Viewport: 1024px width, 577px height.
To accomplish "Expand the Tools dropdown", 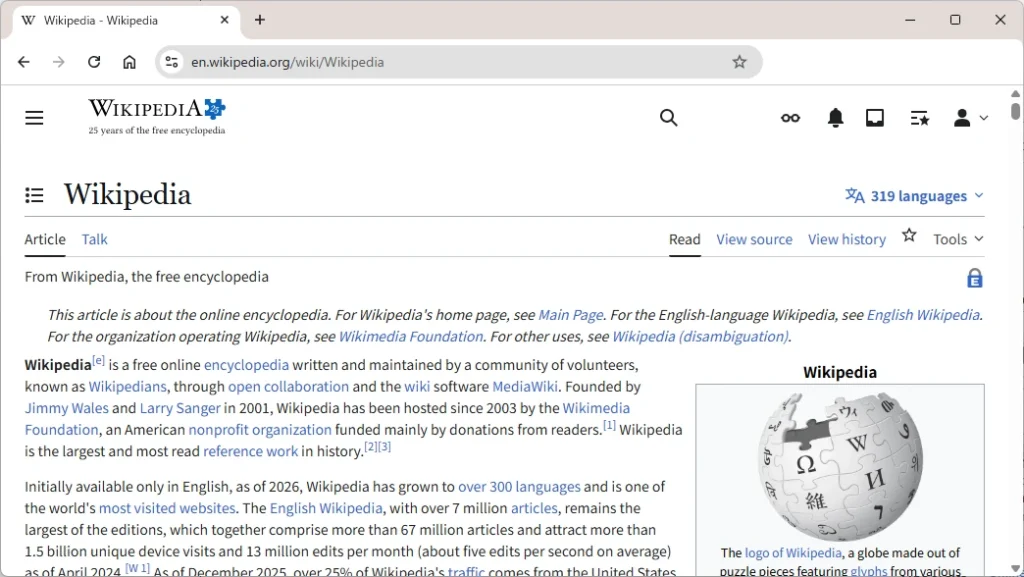I will [958, 239].
